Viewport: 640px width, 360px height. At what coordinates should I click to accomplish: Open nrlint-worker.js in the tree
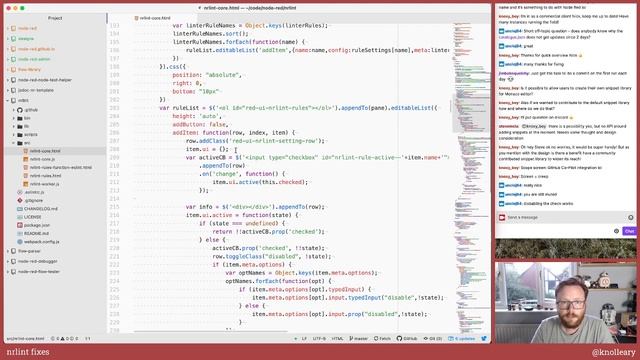[44, 184]
